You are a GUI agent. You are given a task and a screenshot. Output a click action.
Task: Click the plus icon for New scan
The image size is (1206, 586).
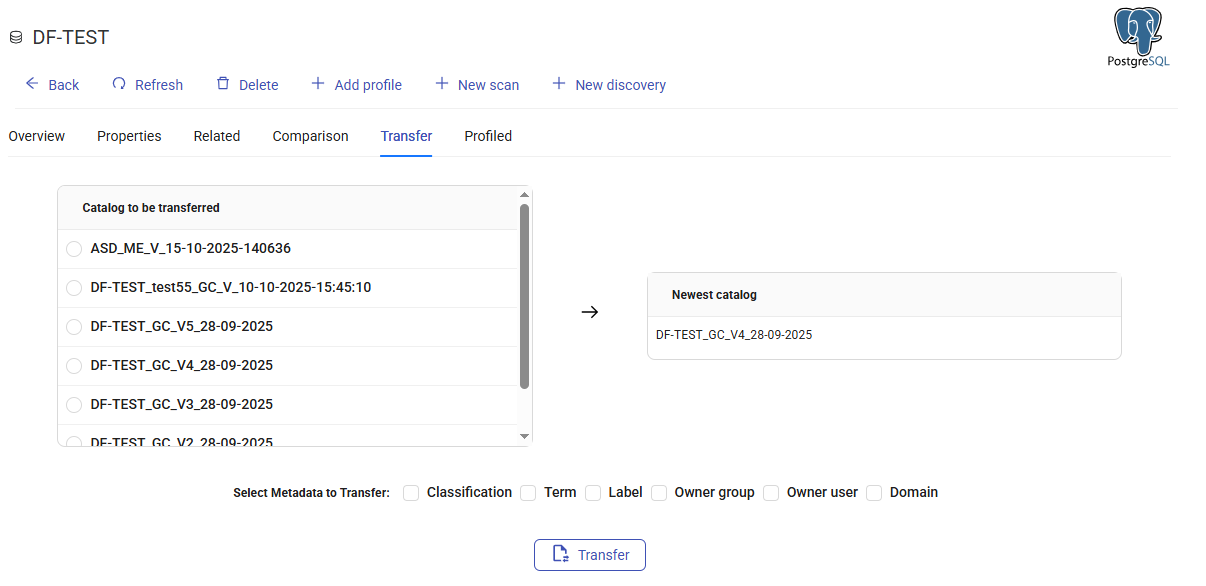click(441, 84)
